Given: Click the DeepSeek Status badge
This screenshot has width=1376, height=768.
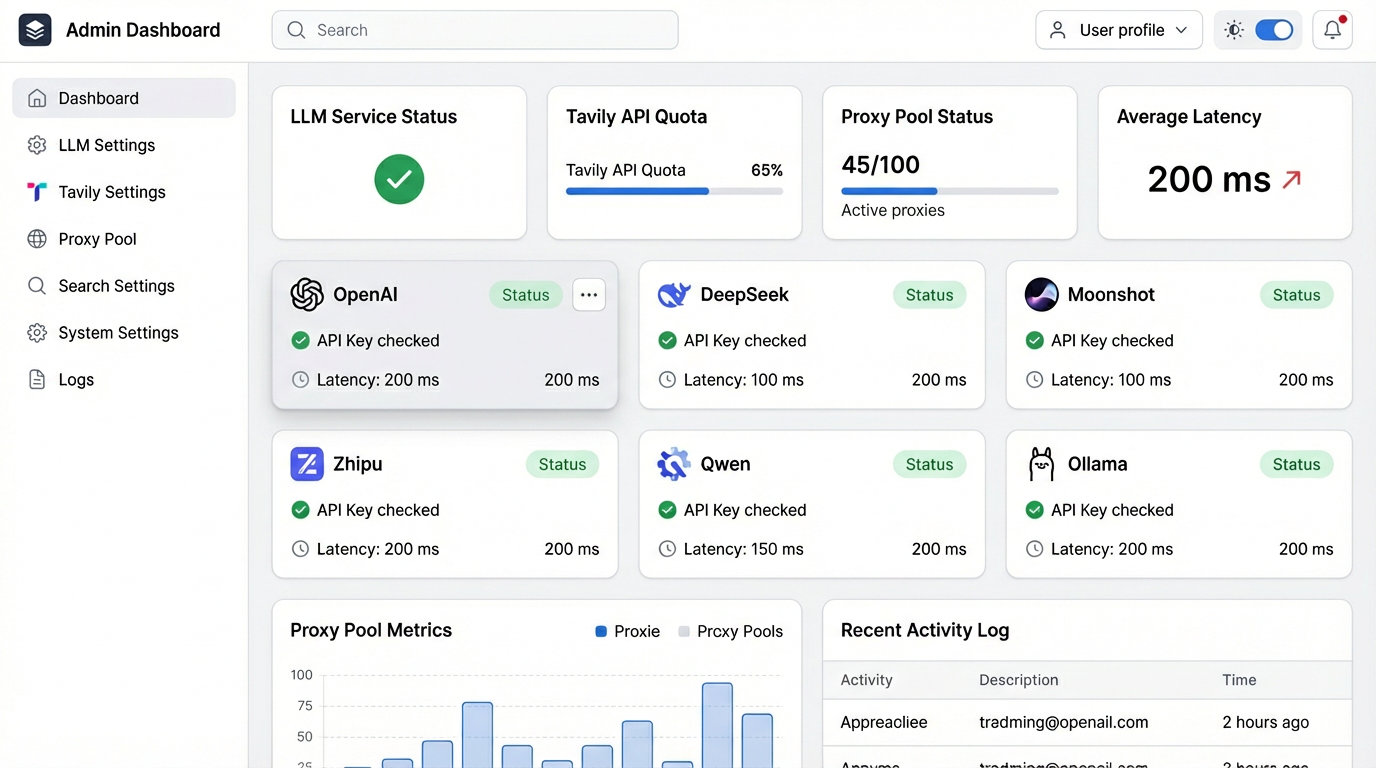Looking at the screenshot, I should coord(929,295).
